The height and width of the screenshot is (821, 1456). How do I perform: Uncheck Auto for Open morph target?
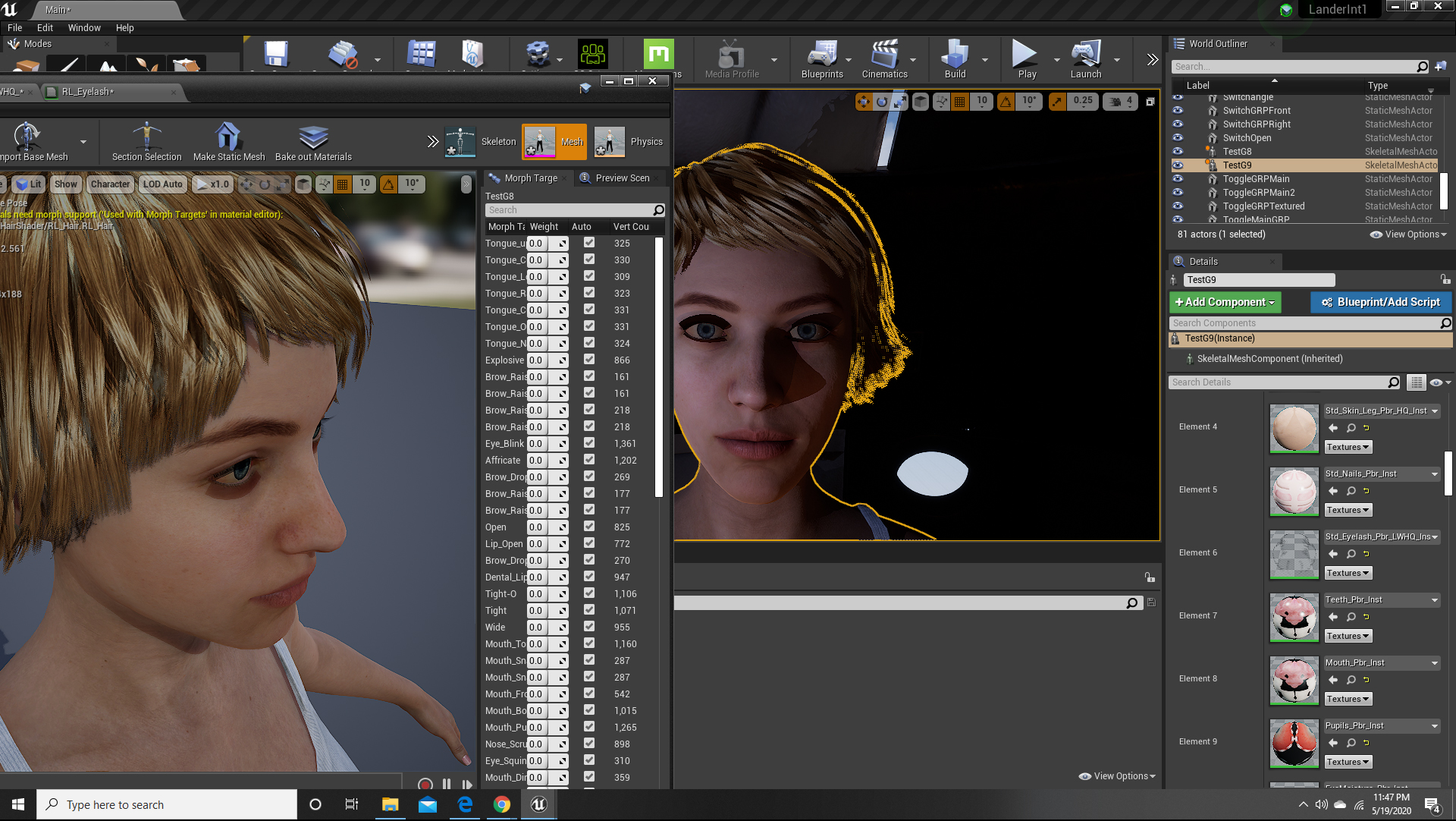[x=589, y=527]
